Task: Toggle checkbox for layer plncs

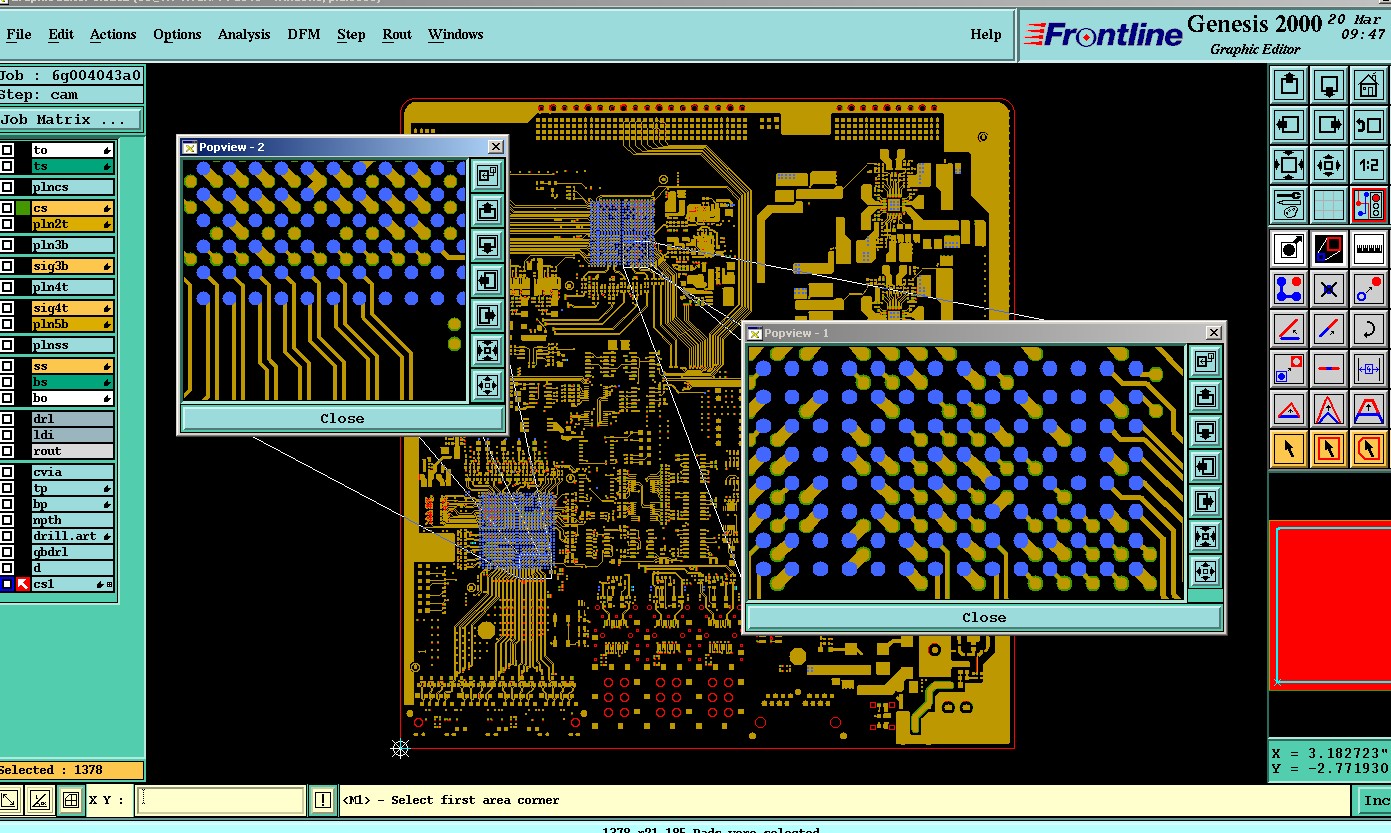Action: pos(8,187)
